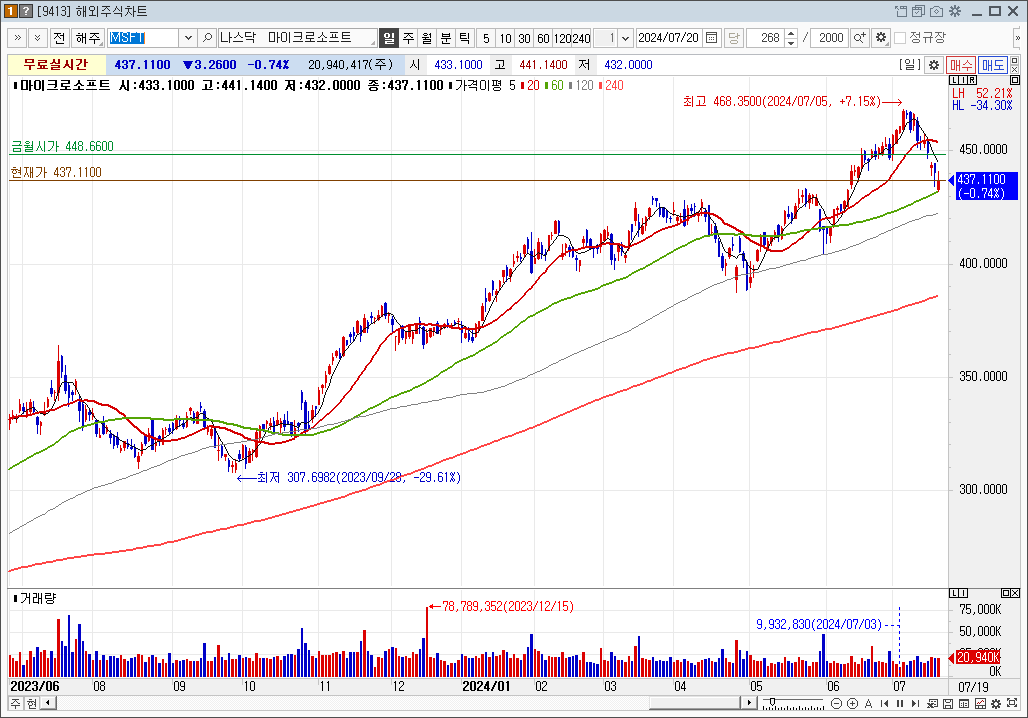Open the dropdown next to the 1 interval field

tap(626, 38)
